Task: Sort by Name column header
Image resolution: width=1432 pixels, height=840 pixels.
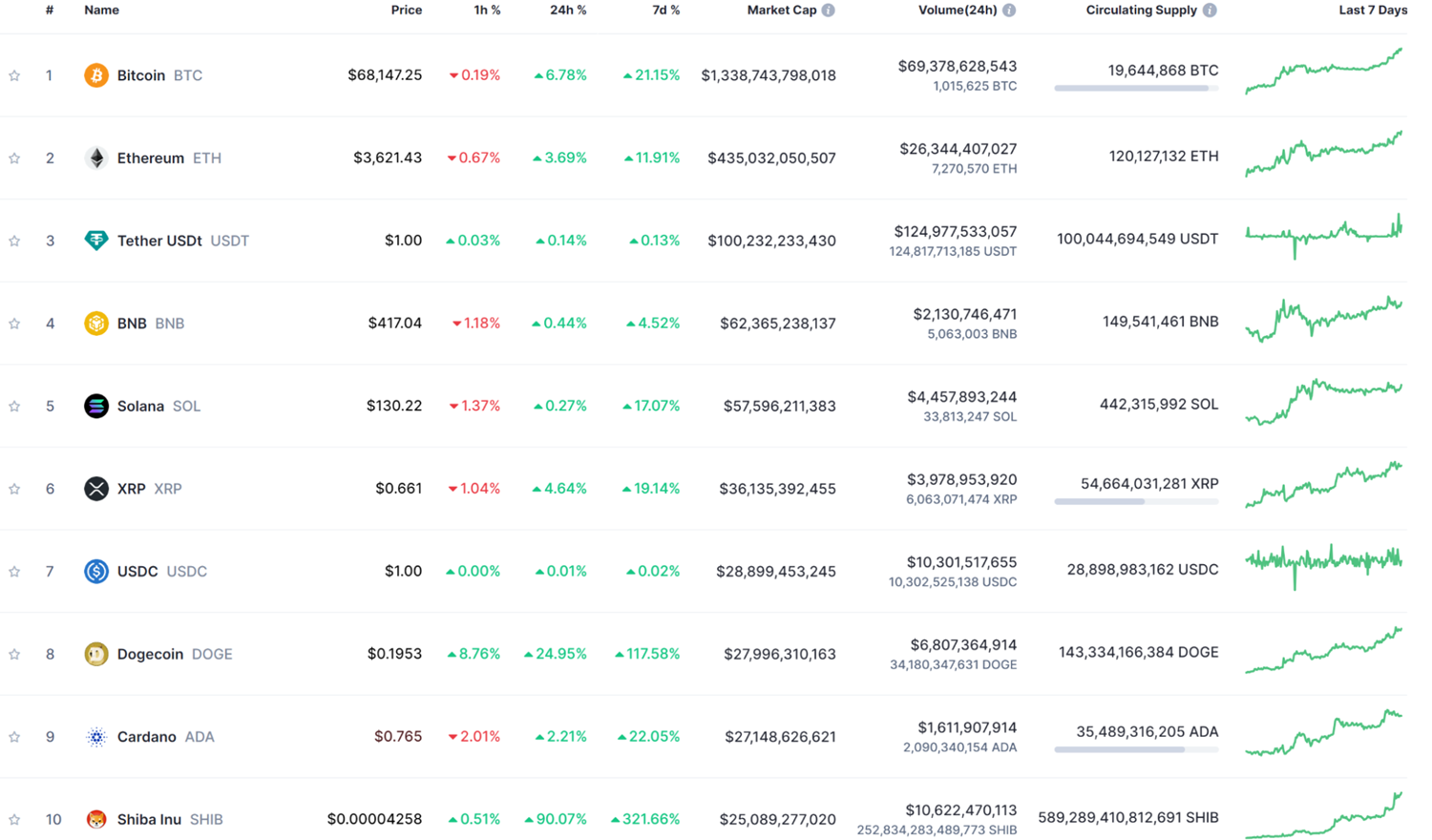Action: click(x=101, y=10)
